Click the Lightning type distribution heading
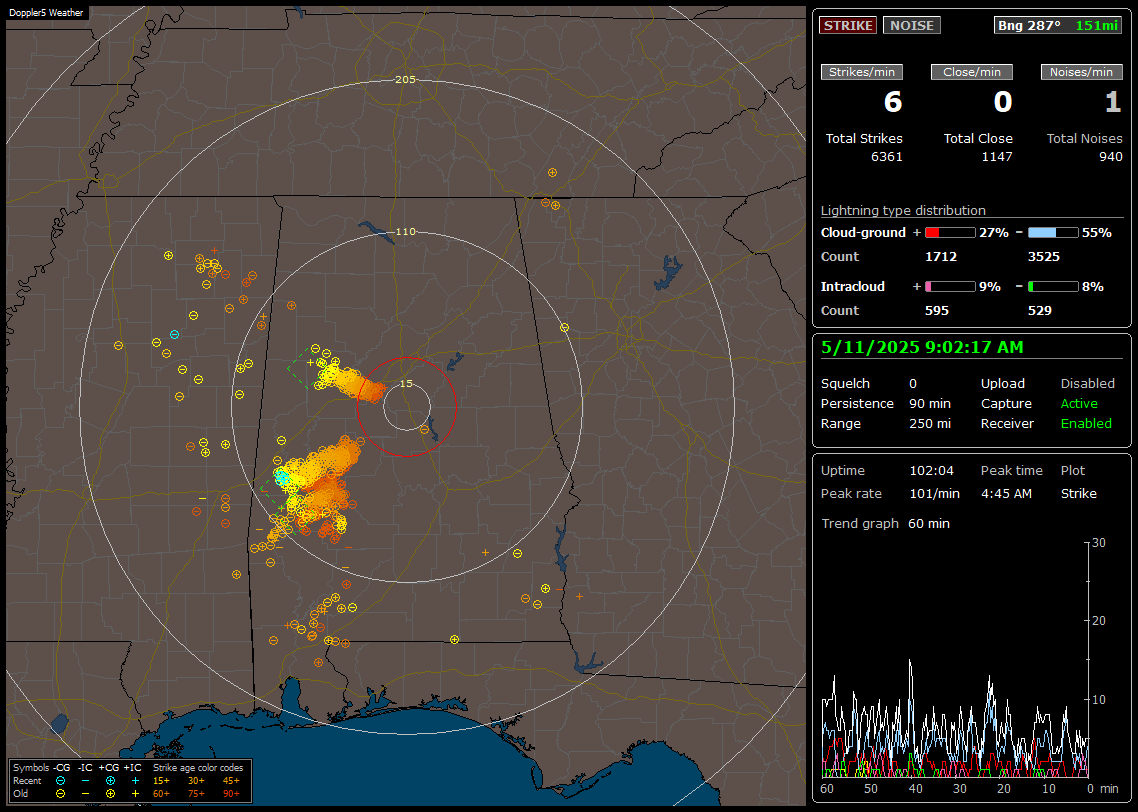Image resolution: width=1138 pixels, height=812 pixels. 903,210
